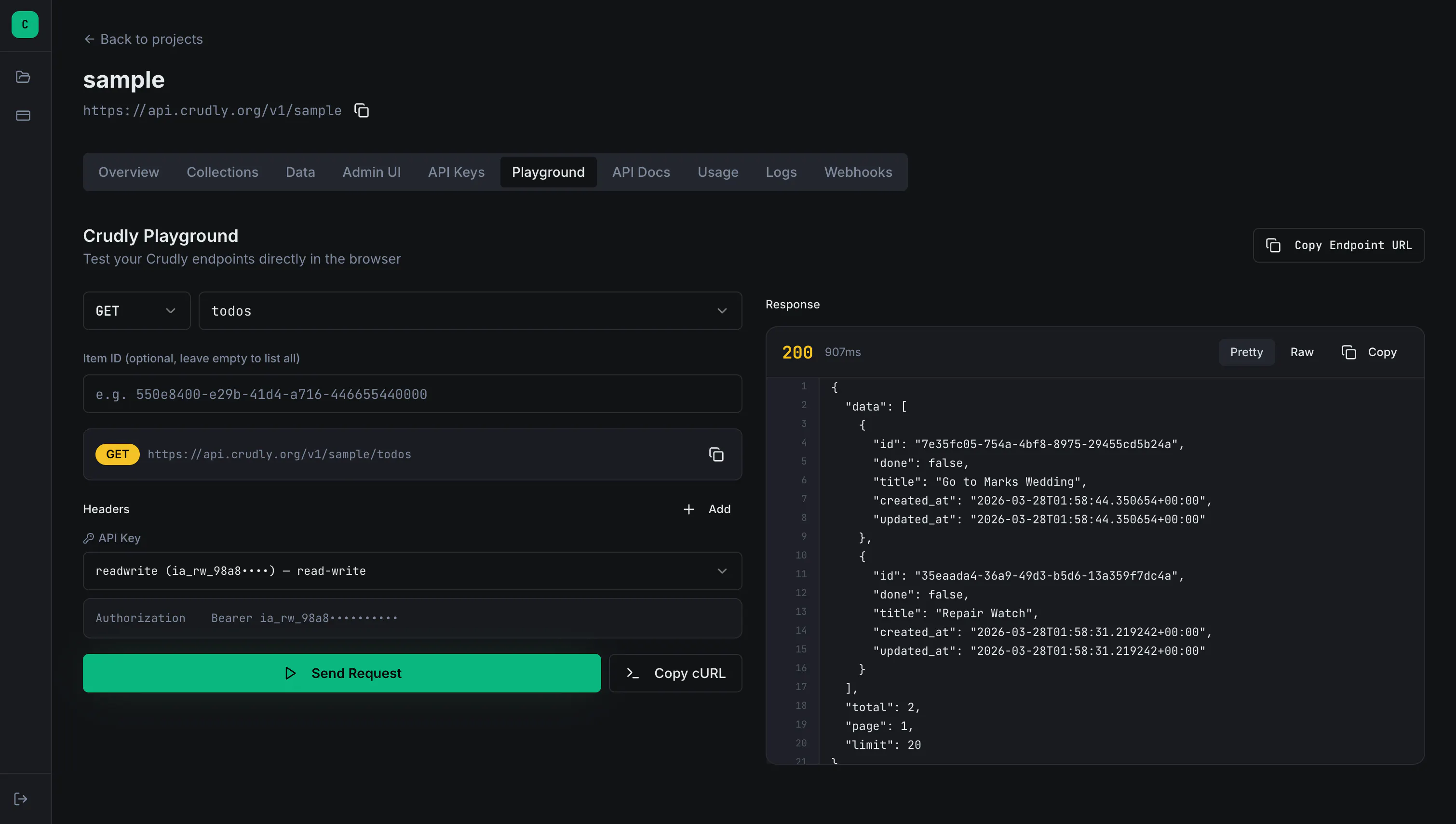Switch response view to Pretty
Screen dimensions: 1456x824
coord(1247,352)
